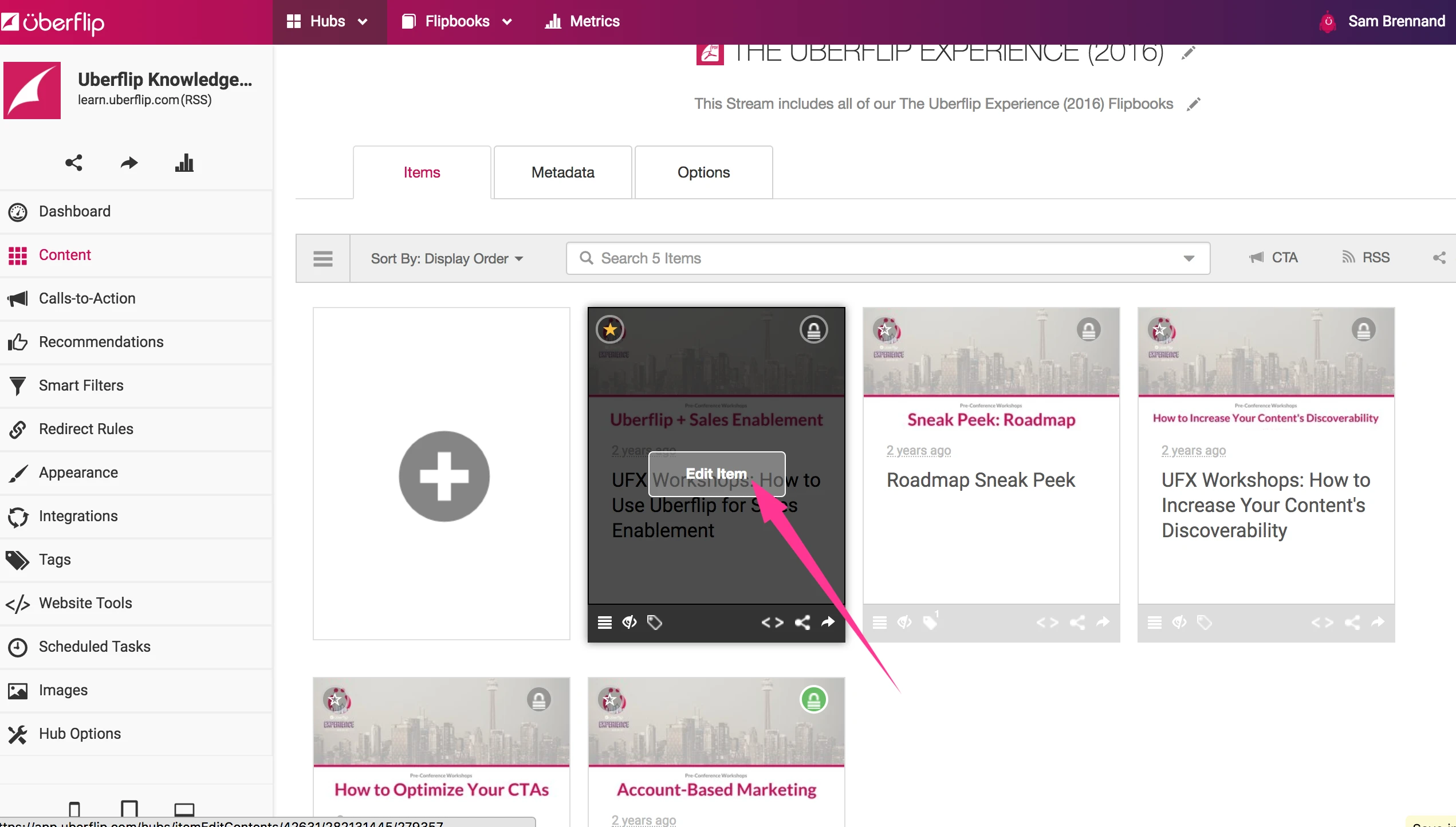The image size is (1456, 827).
Task: Click the CTA megaphone button
Action: pos(1274,258)
